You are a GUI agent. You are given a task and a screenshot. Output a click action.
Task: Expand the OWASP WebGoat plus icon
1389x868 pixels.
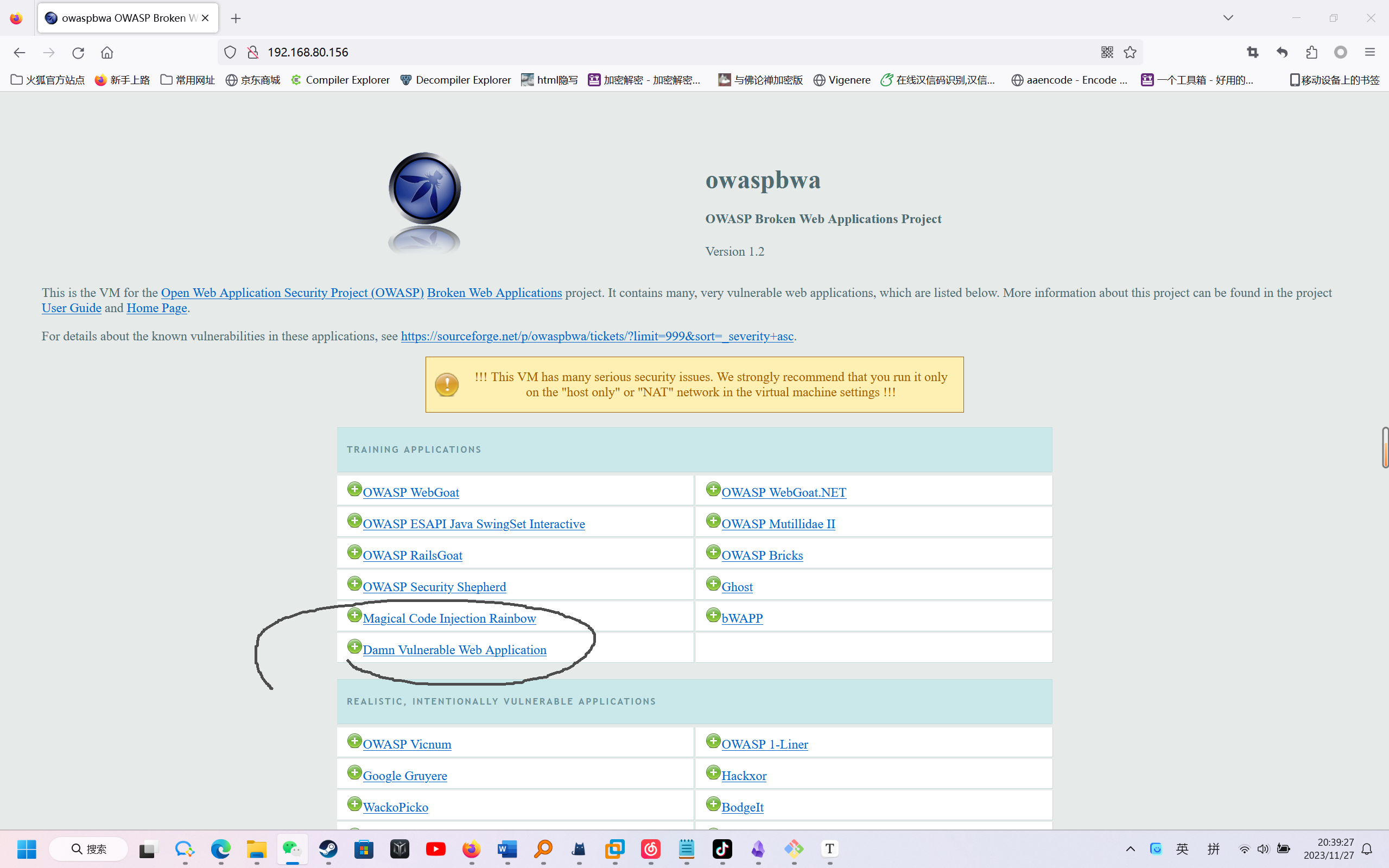pyautogui.click(x=354, y=489)
